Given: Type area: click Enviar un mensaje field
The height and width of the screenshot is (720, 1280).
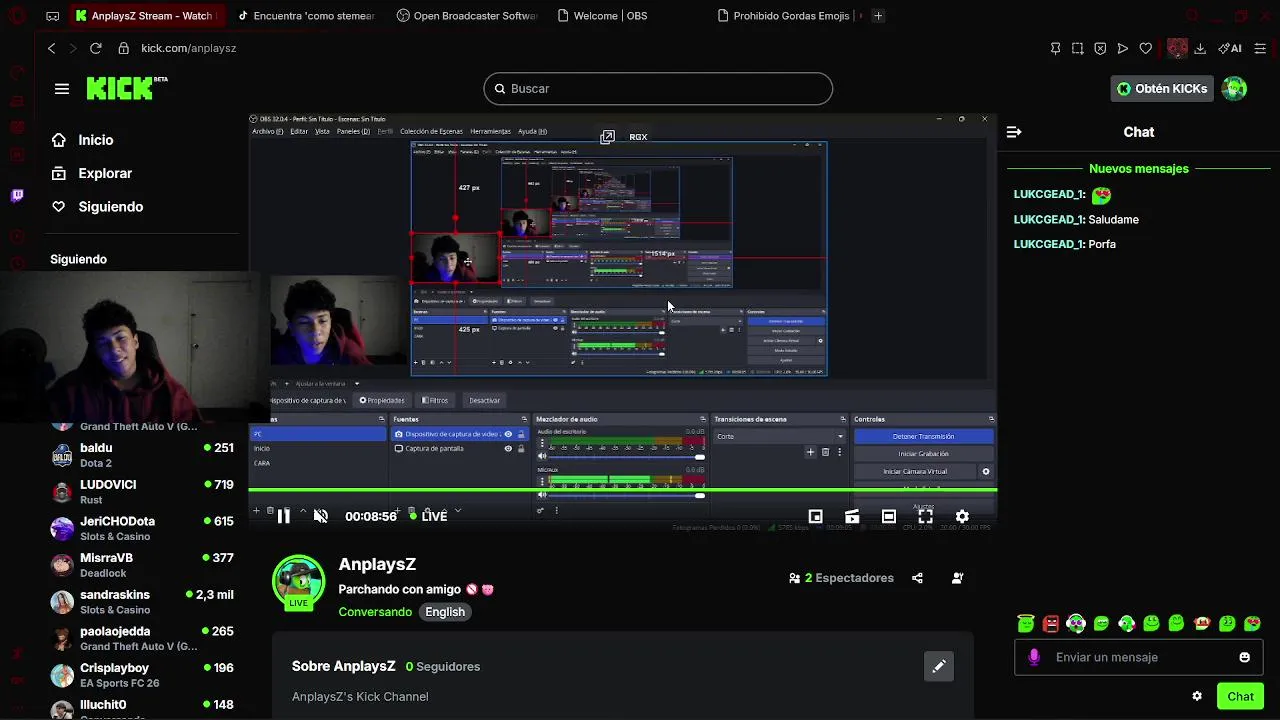Looking at the screenshot, I should 1138,657.
